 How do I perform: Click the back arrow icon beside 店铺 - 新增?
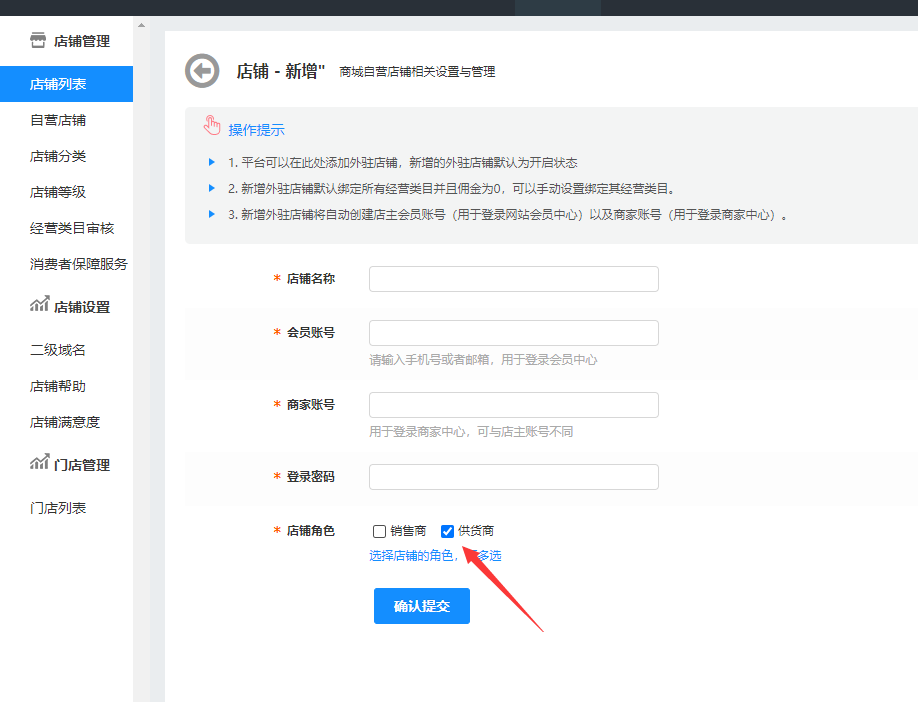202,71
